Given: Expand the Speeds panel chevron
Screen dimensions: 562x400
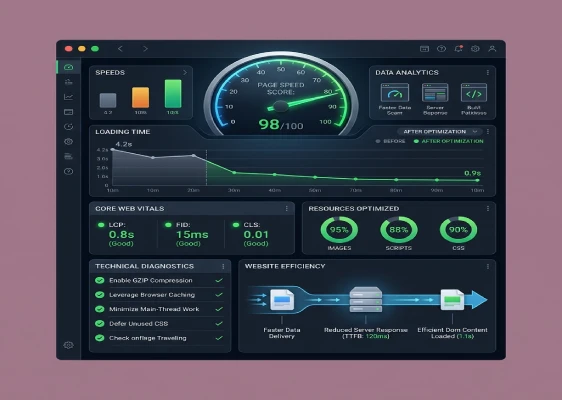Looking at the screenshot, I should 185,73.
